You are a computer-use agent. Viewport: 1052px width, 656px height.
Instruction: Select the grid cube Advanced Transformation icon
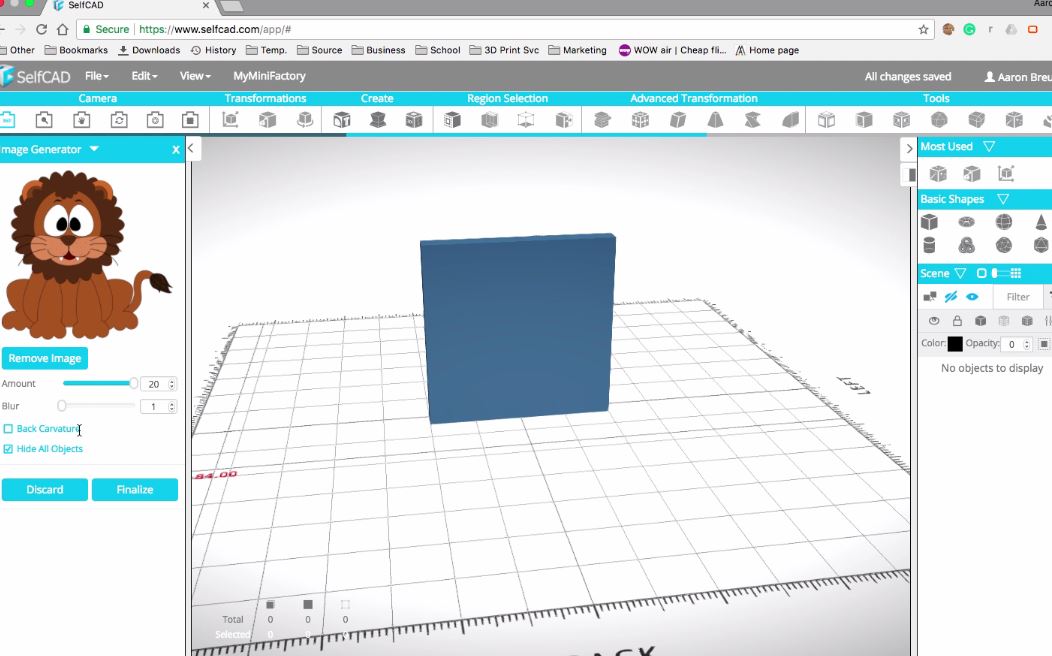coord(640,120)
